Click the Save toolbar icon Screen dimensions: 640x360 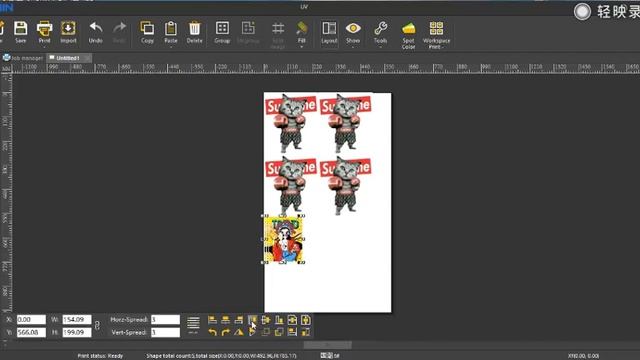coord(20,32)
